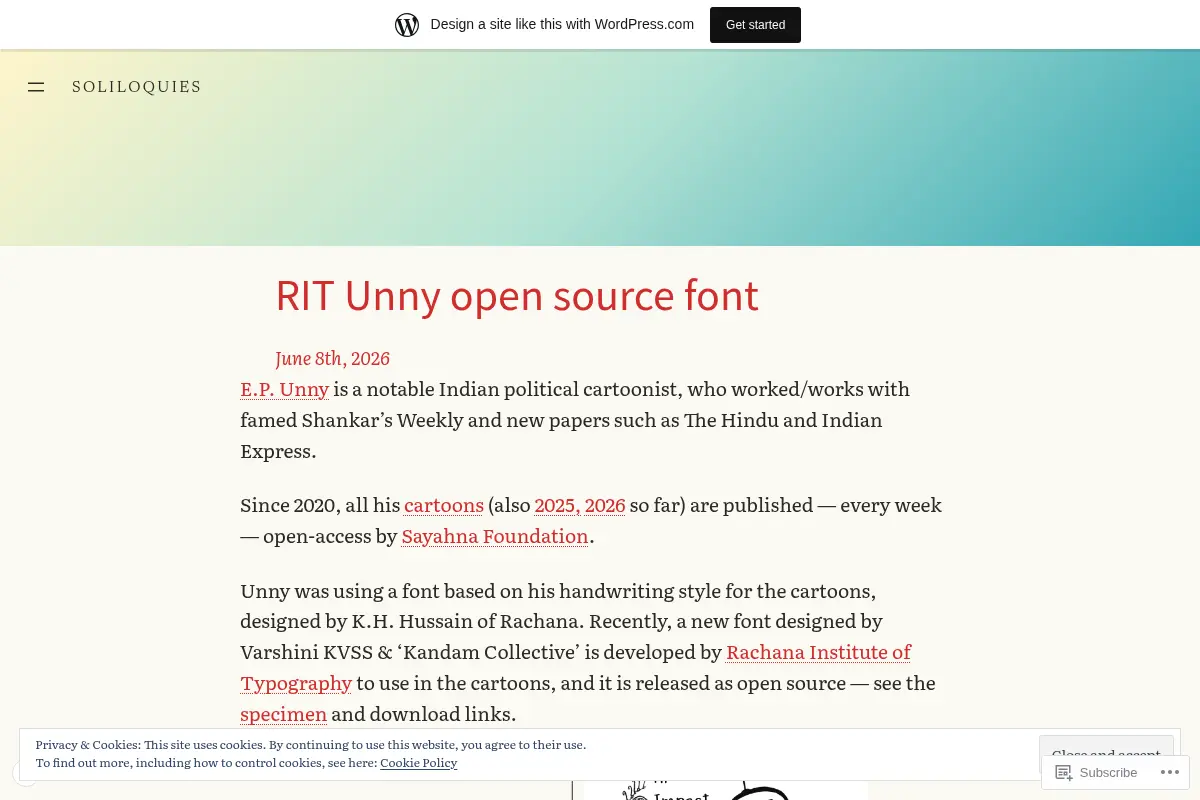Open the 2025 link
Screen dimensions: 1200x800
(555, 505)
